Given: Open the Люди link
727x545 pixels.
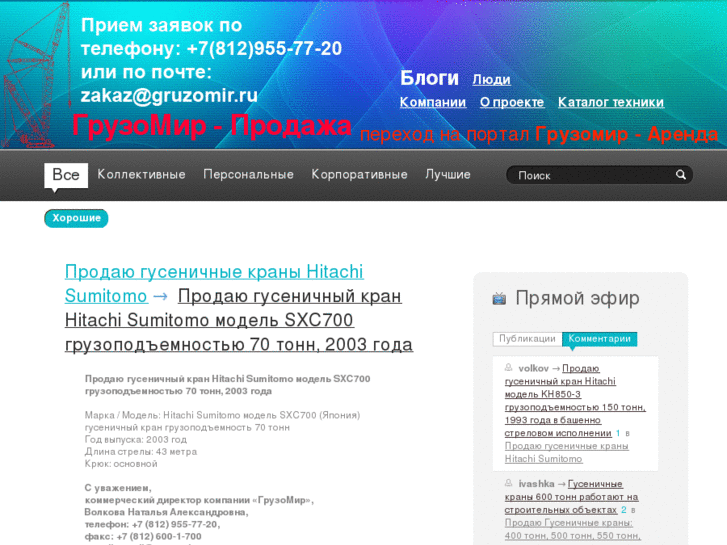Looking at the screenshot, I should coord(491,80).
